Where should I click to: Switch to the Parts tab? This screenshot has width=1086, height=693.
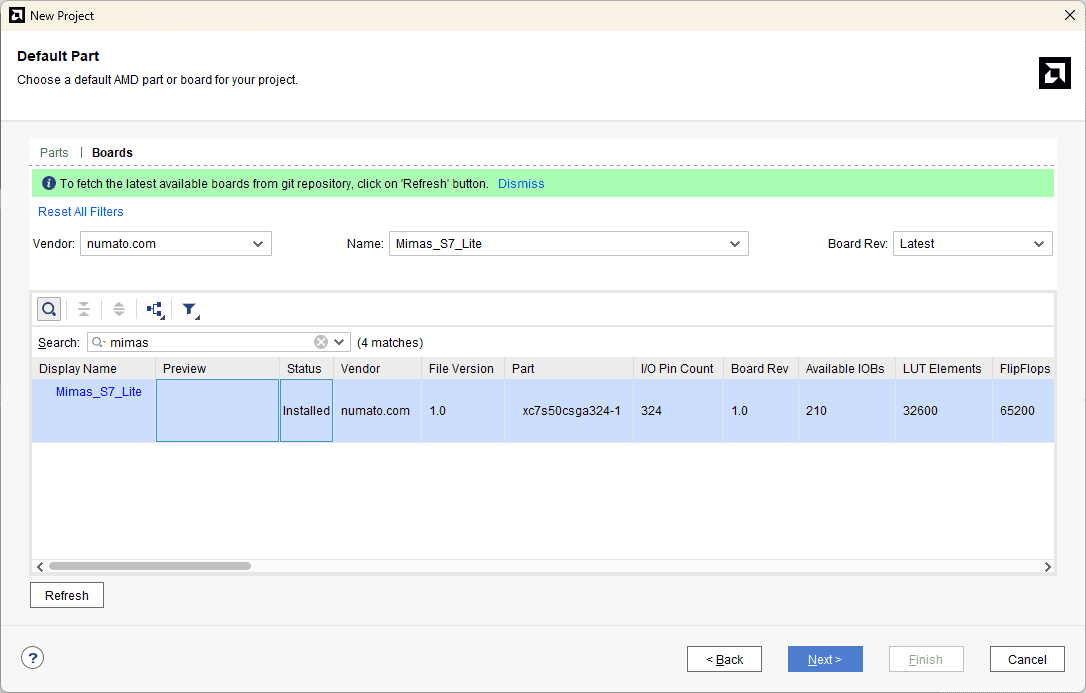tap(54, 153)
